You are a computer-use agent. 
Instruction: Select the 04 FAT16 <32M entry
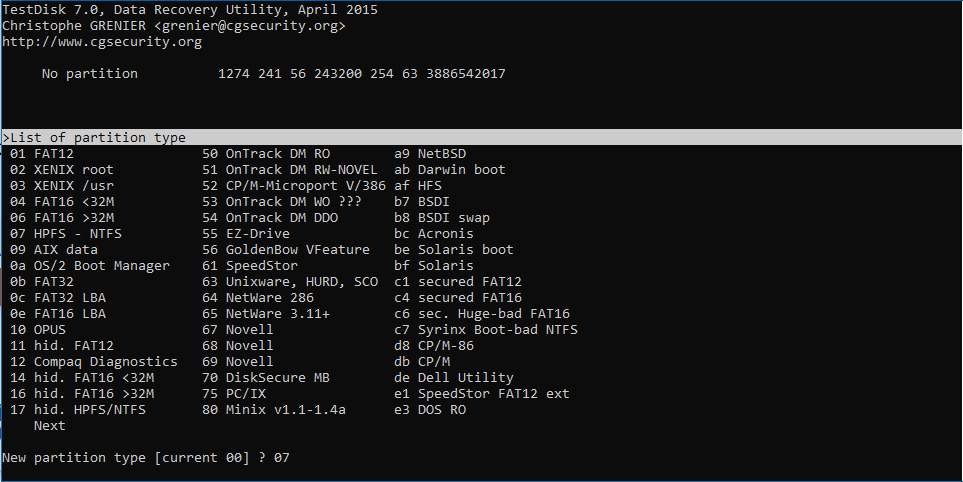(61, 201)
